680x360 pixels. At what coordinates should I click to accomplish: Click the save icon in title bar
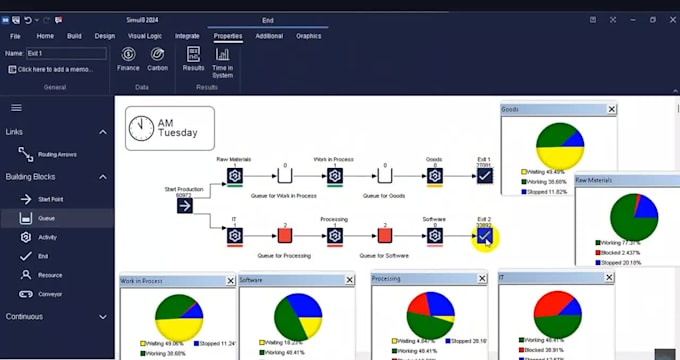pos(16,20)
